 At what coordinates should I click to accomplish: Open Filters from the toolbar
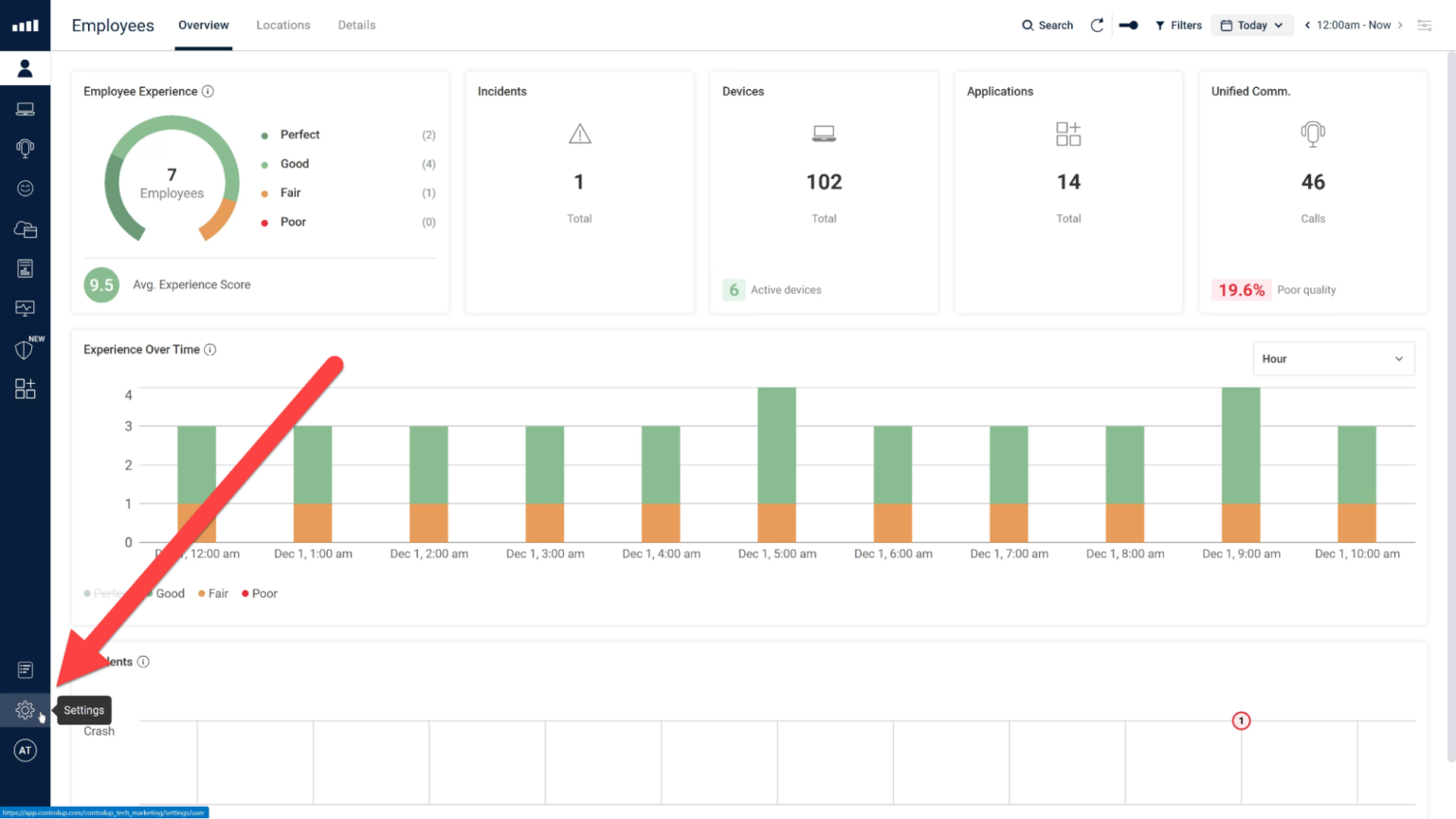pos(1178,25)
